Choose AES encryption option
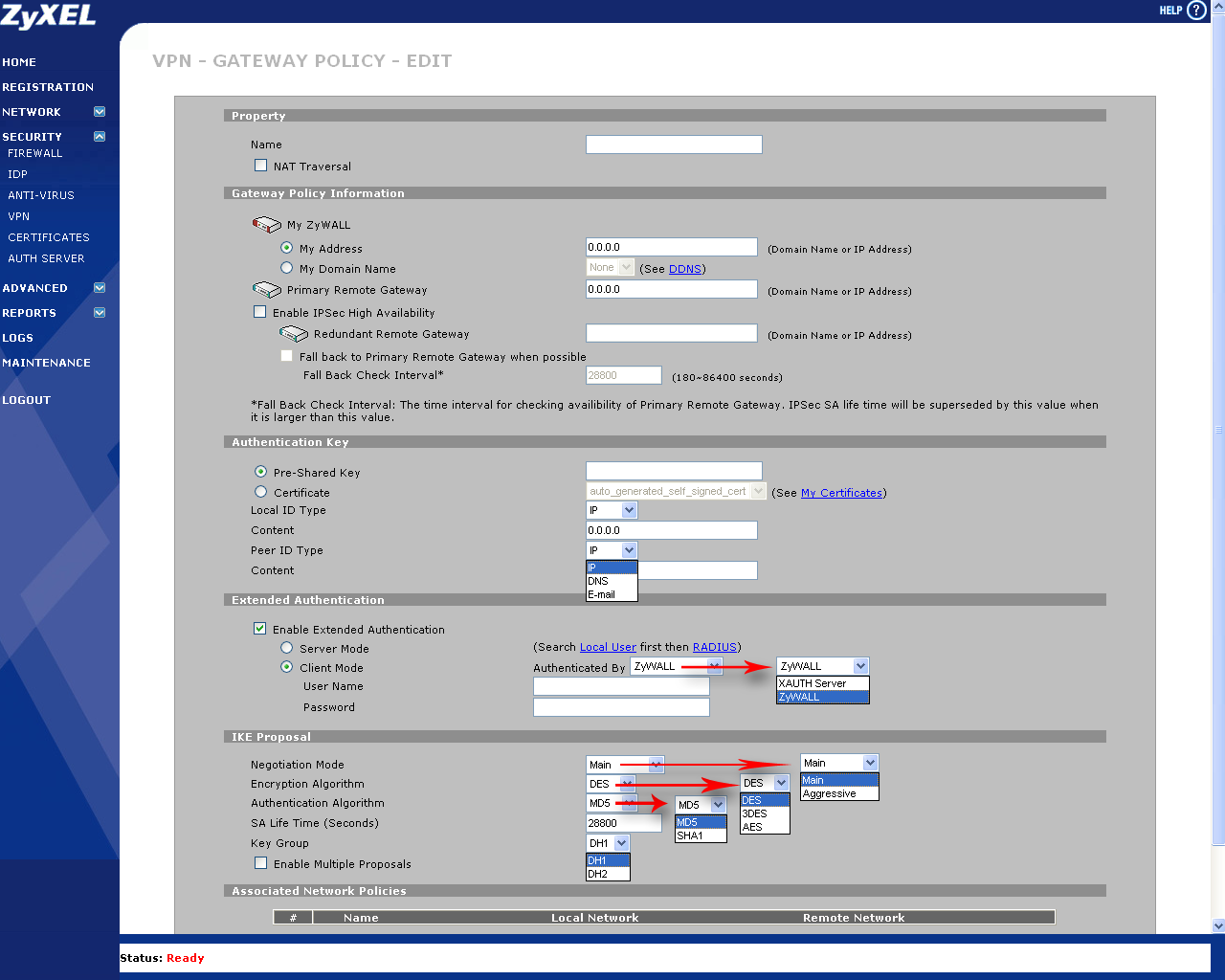Image resolution: width=1225 pixels, height=980 pixels. (765, 827)
